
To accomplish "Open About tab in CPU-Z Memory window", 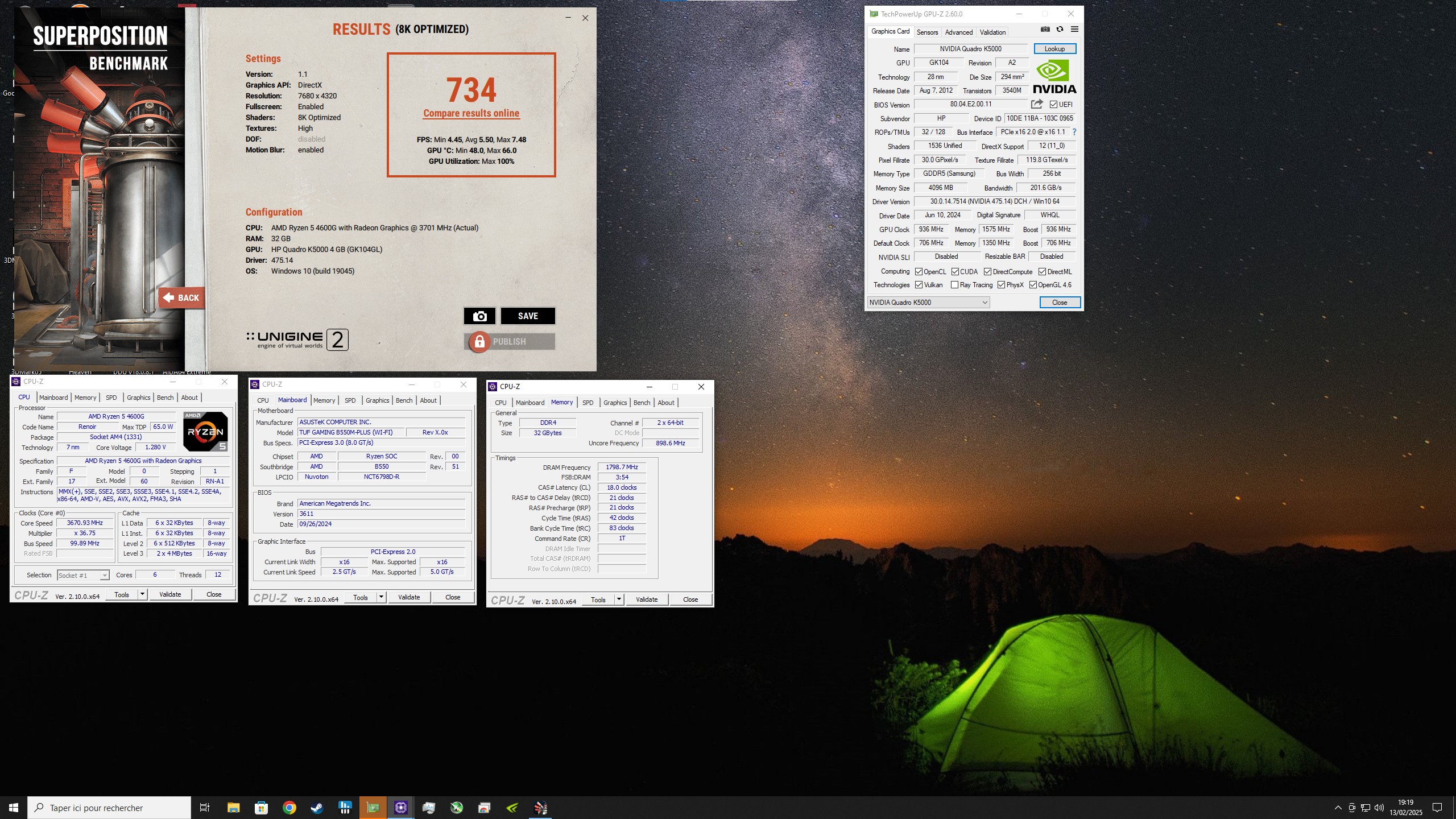I will pos(666,403).
